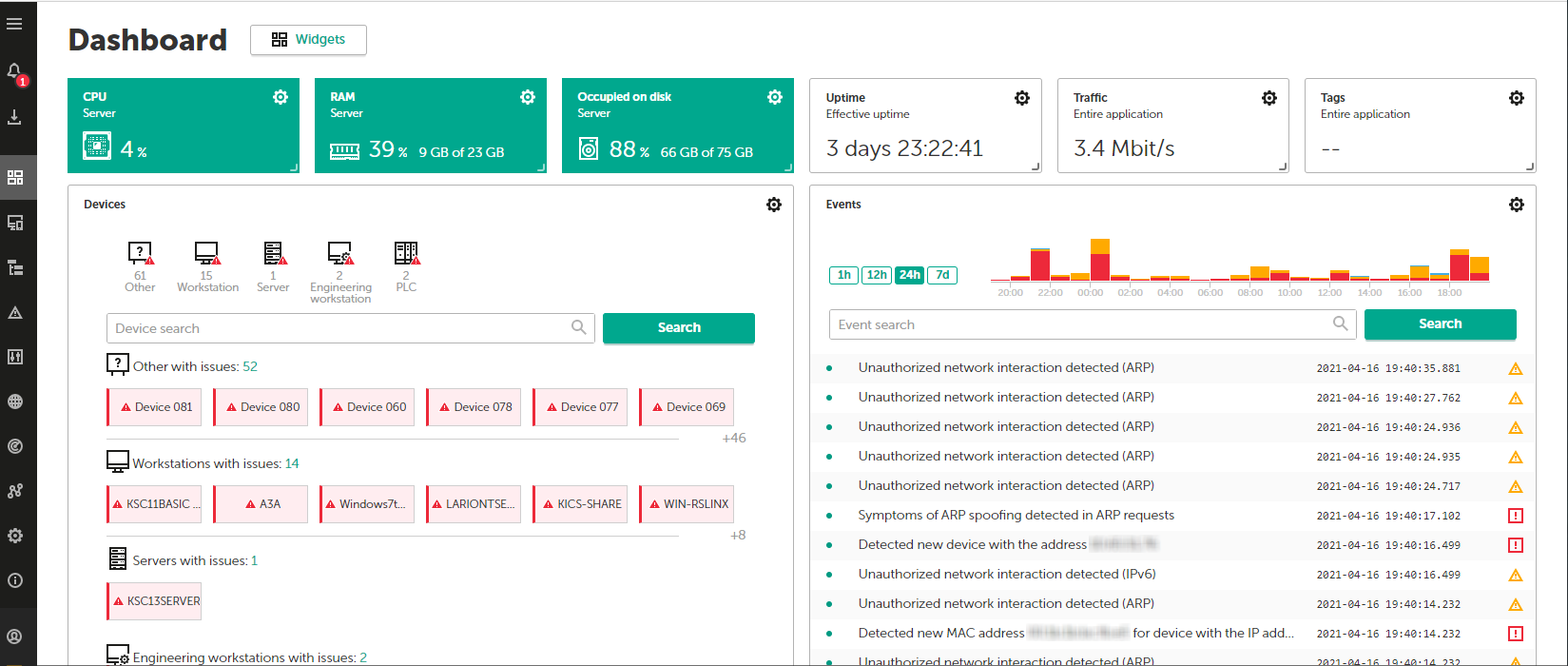Click the PLC device category icon
Image resolution: width=1568 pixels, height=666 pixels.
click(406, 254)
